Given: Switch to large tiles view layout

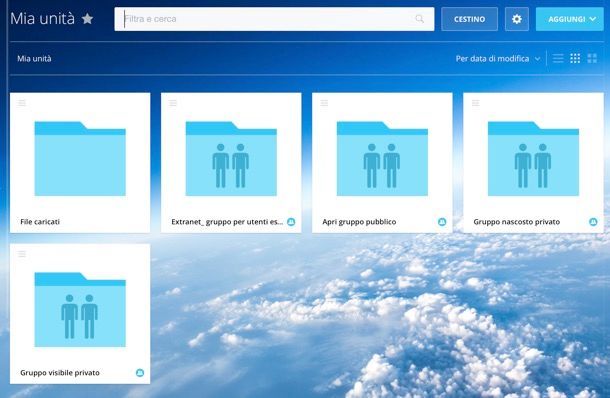Looking at the screenshot, I should click(x=592, y=58).
